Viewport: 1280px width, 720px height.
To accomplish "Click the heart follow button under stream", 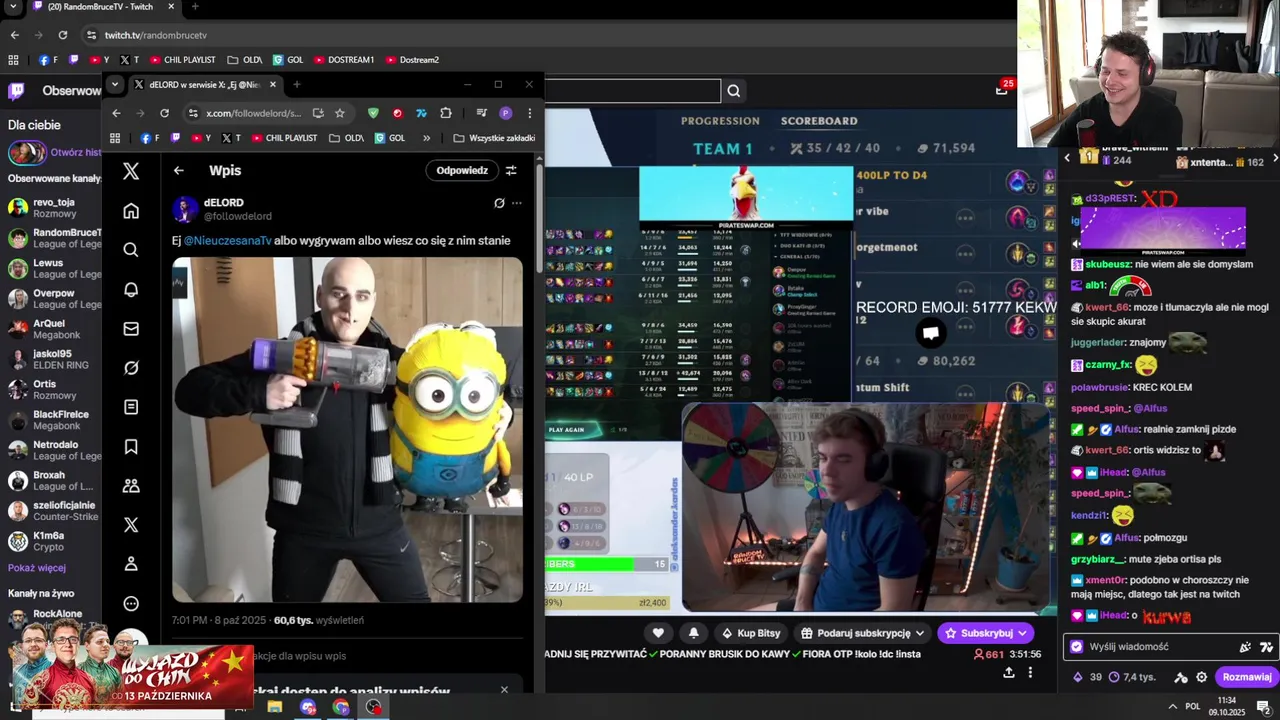I will [x=658, y=633].
